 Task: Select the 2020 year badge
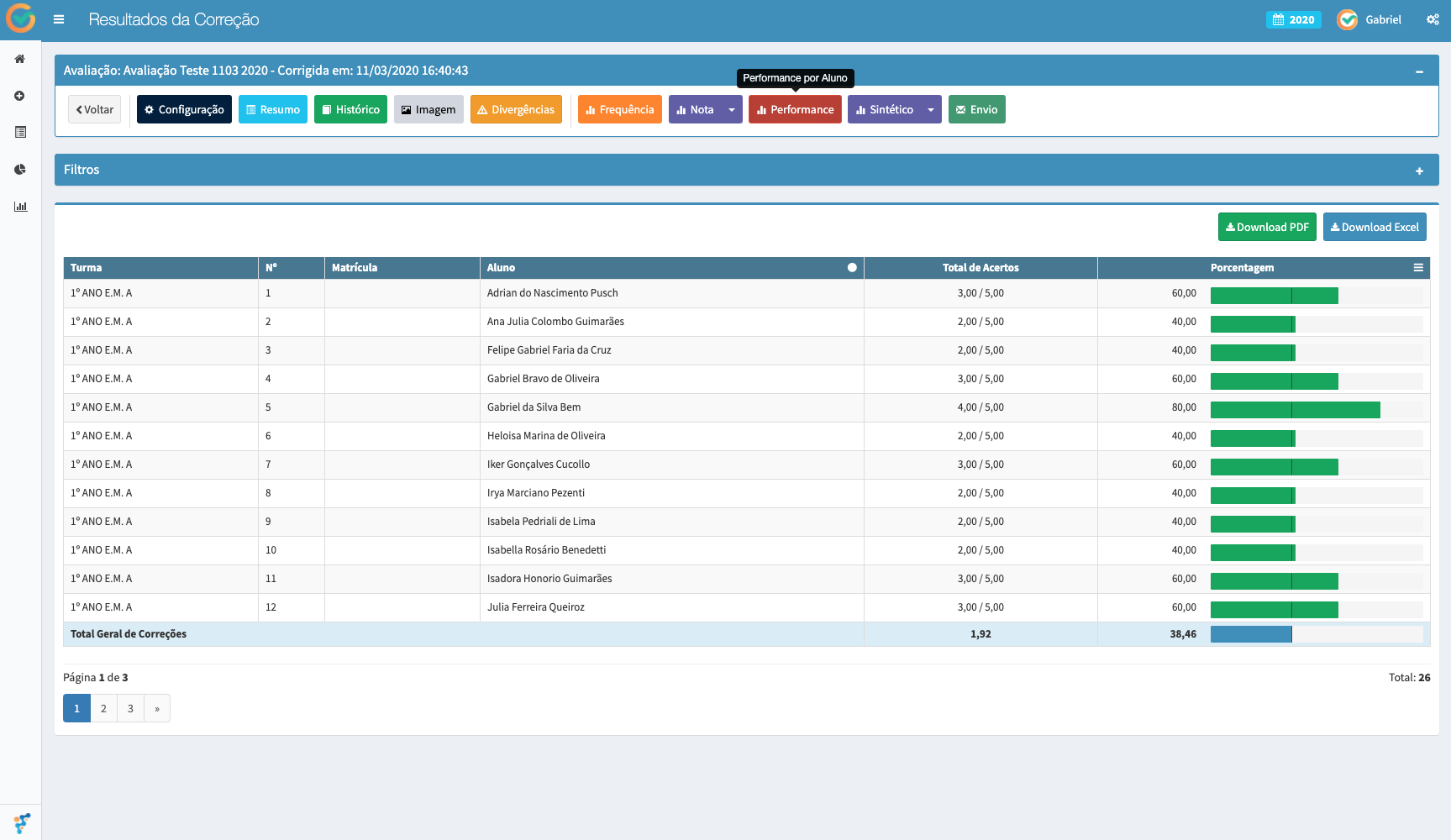click(x=1293, y=19)
